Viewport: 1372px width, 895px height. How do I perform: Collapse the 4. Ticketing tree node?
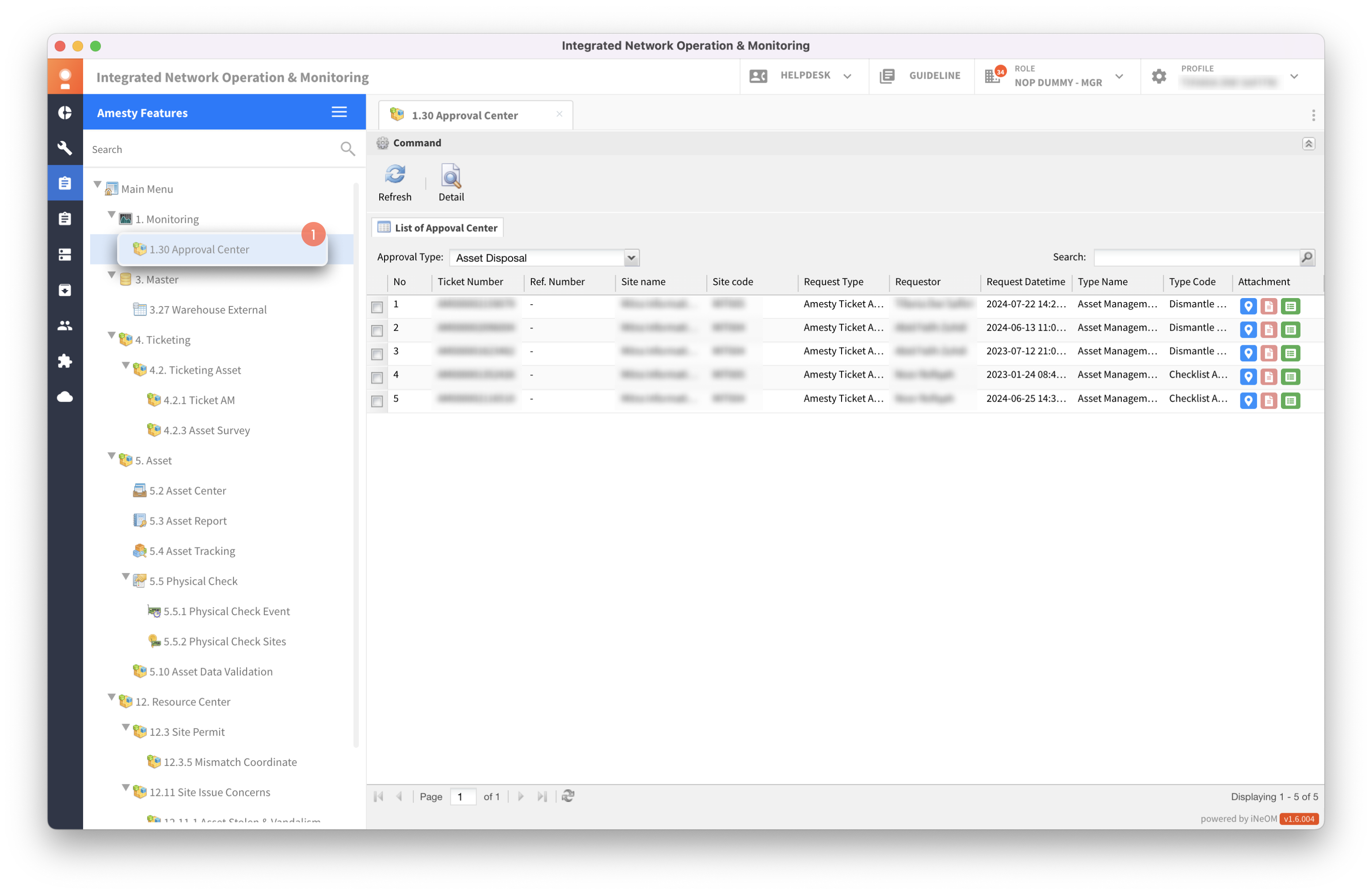click(112, 336)
